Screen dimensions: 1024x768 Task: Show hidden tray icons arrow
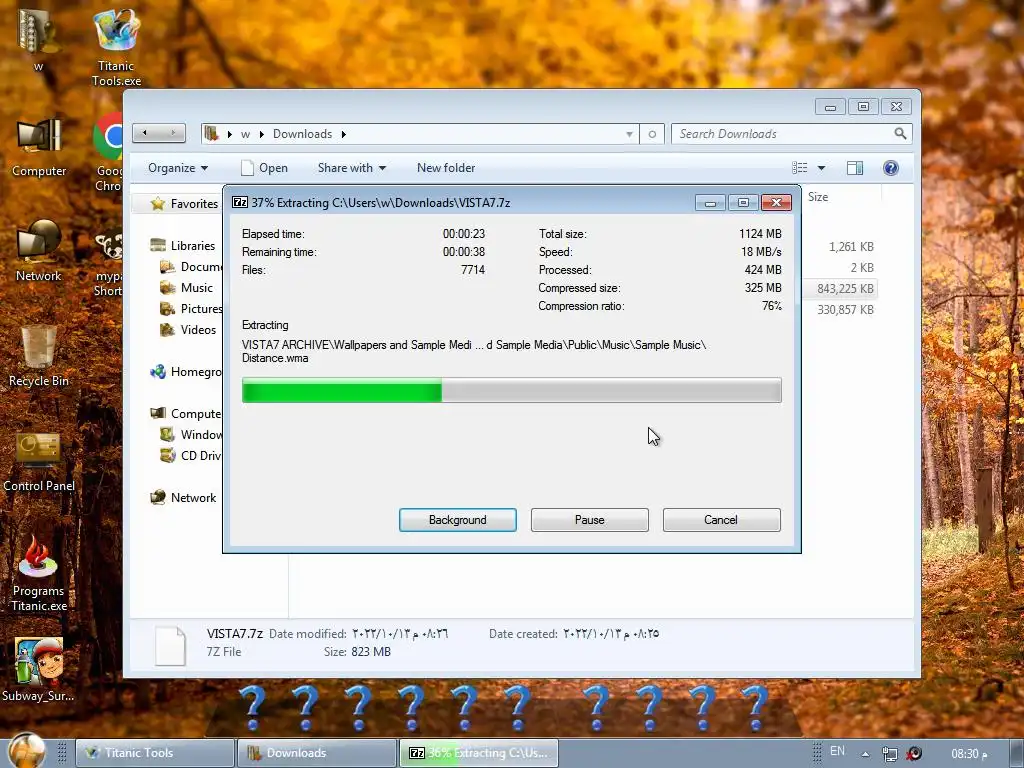(x=865, y=754)
